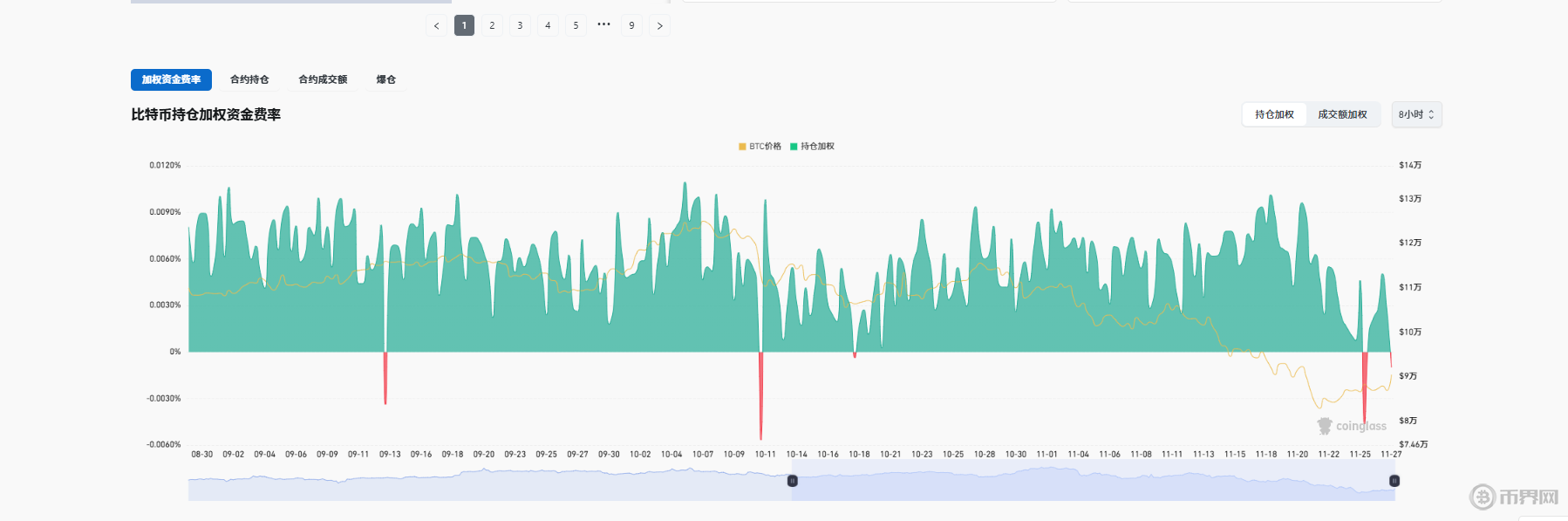Click the coinglass watermark logo
Viewport: 1568px width, 521px height.
[1352, 426]
